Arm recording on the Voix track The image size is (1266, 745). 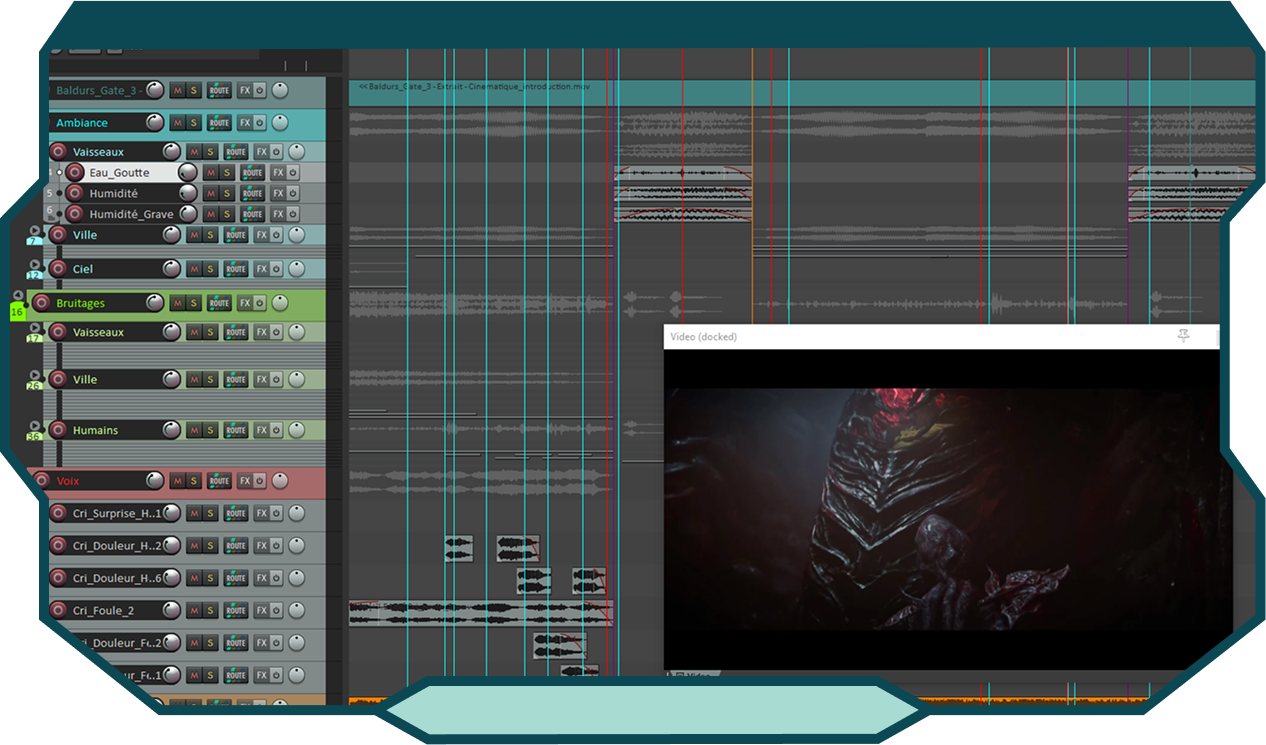pos(41,481)
